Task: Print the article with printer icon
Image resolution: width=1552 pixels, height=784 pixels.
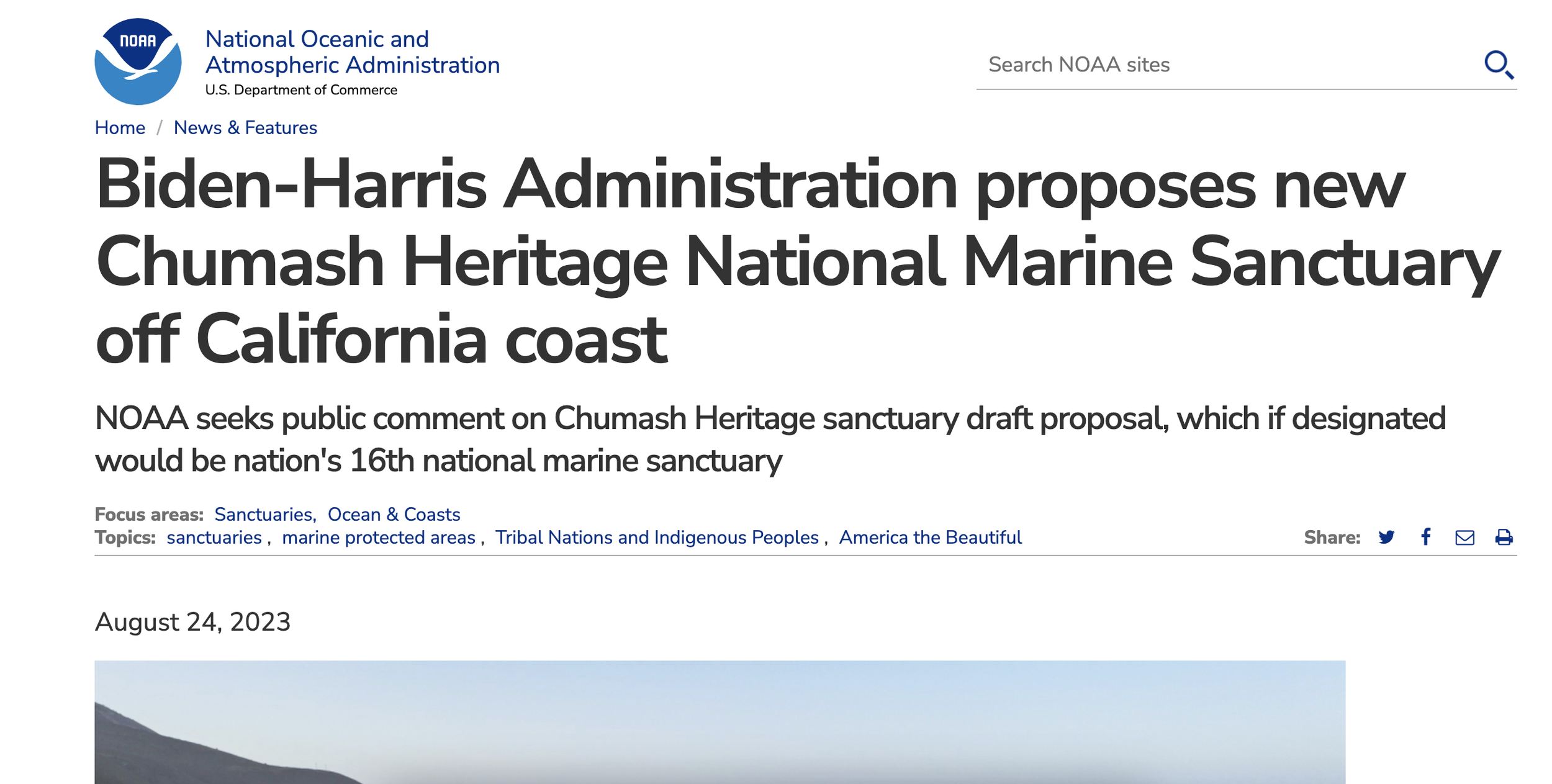Action: click(1504, 537)
